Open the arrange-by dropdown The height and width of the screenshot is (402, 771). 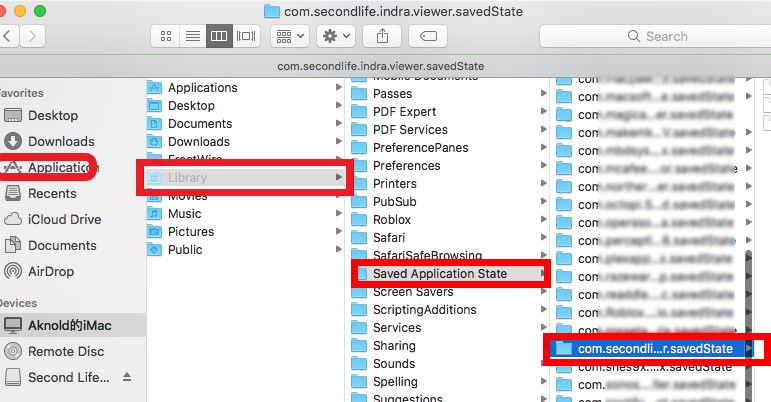click(x=290, y=36)
